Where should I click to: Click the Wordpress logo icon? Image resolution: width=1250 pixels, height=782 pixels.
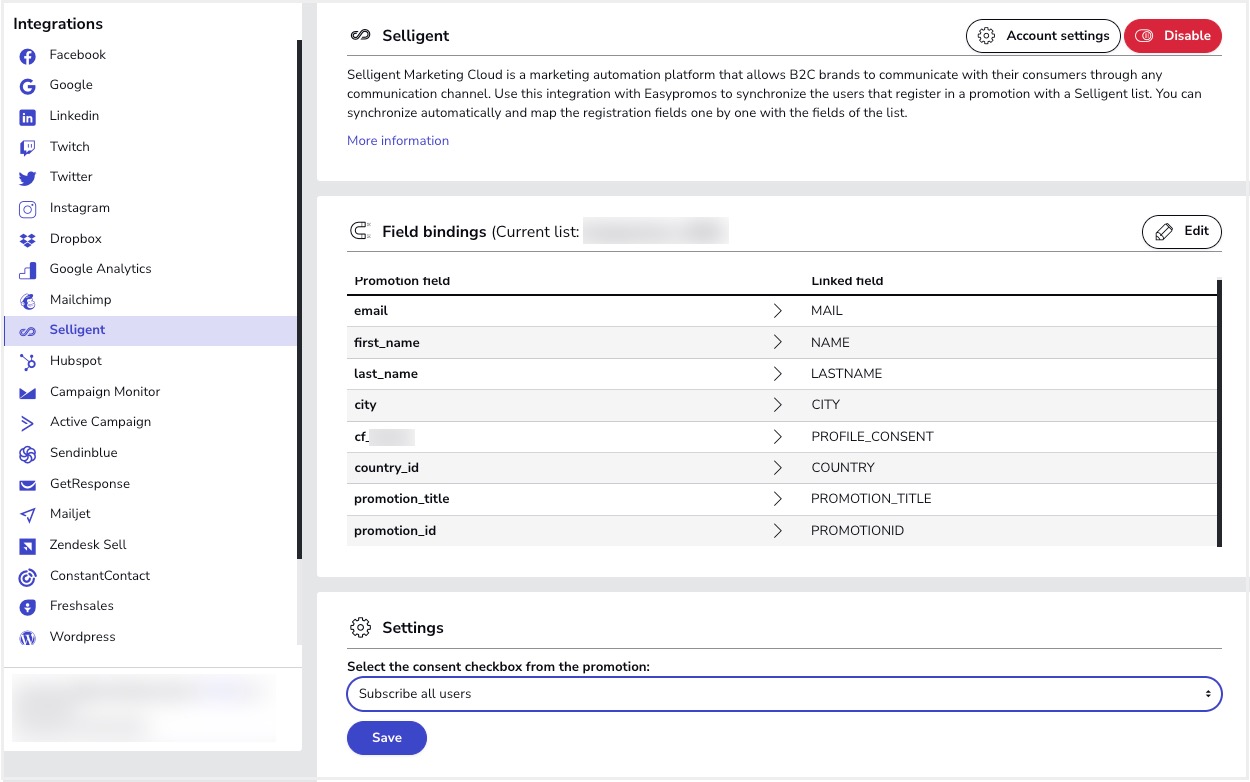point(28,638)
